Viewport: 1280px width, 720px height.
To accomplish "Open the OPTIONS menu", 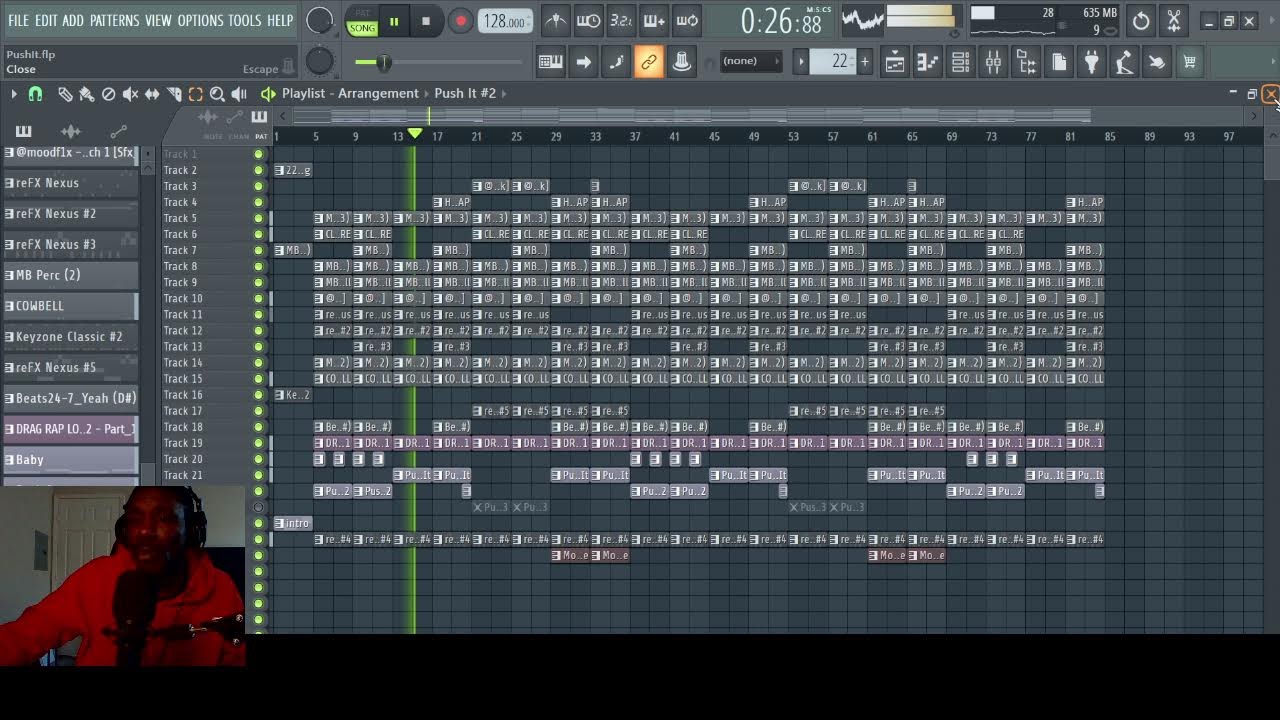I will (x=200, y=20).
